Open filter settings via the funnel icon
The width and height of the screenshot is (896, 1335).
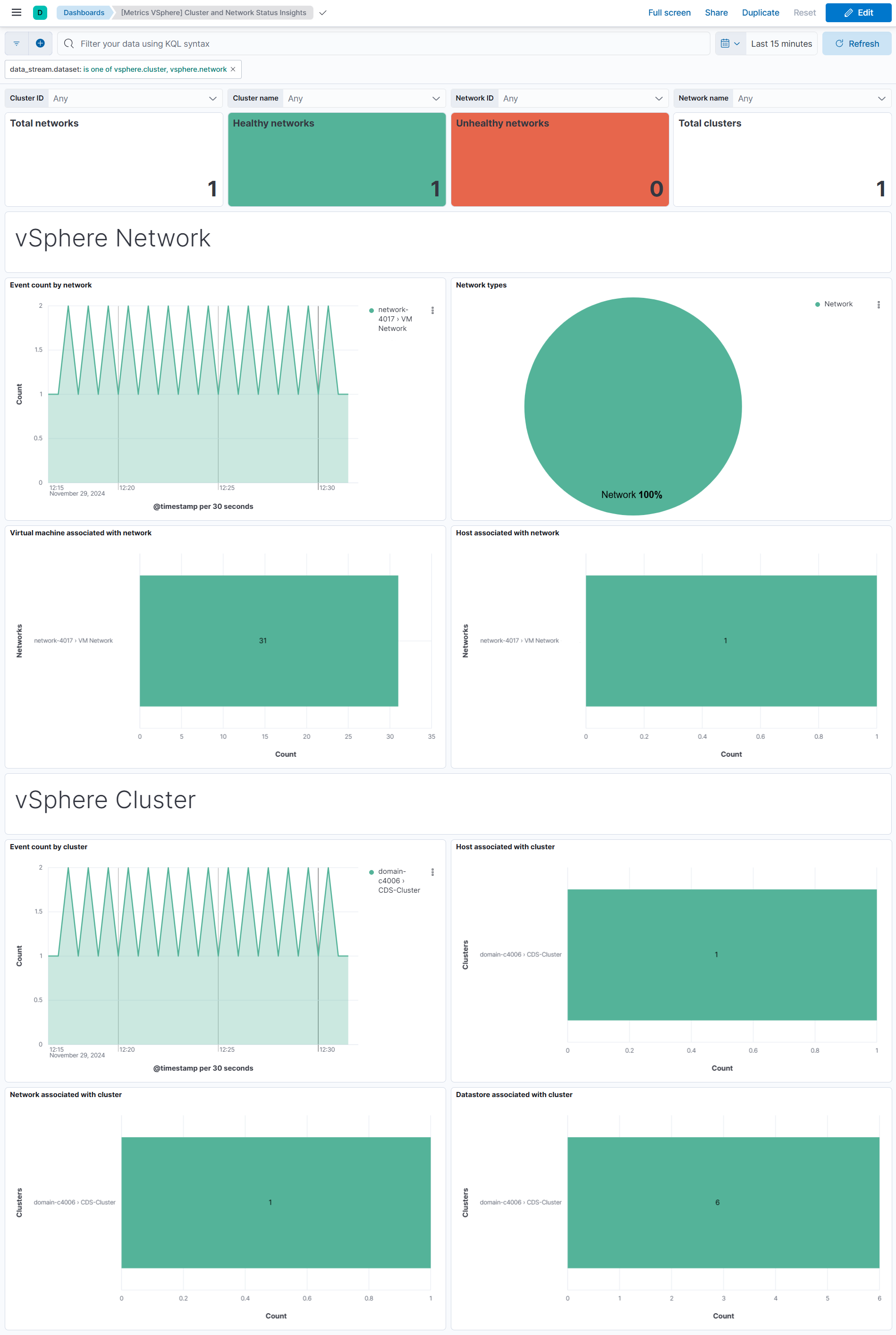[x=16, y=43]
